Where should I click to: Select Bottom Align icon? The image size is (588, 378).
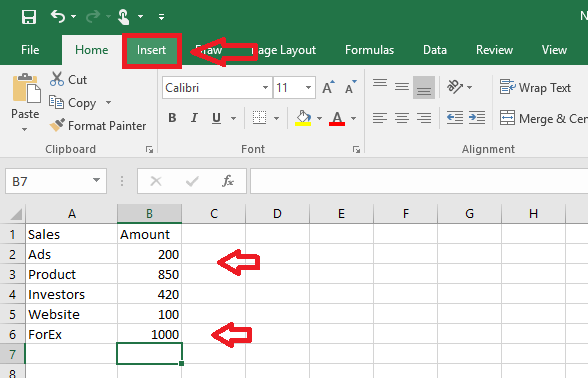click(x=424, y=87)
